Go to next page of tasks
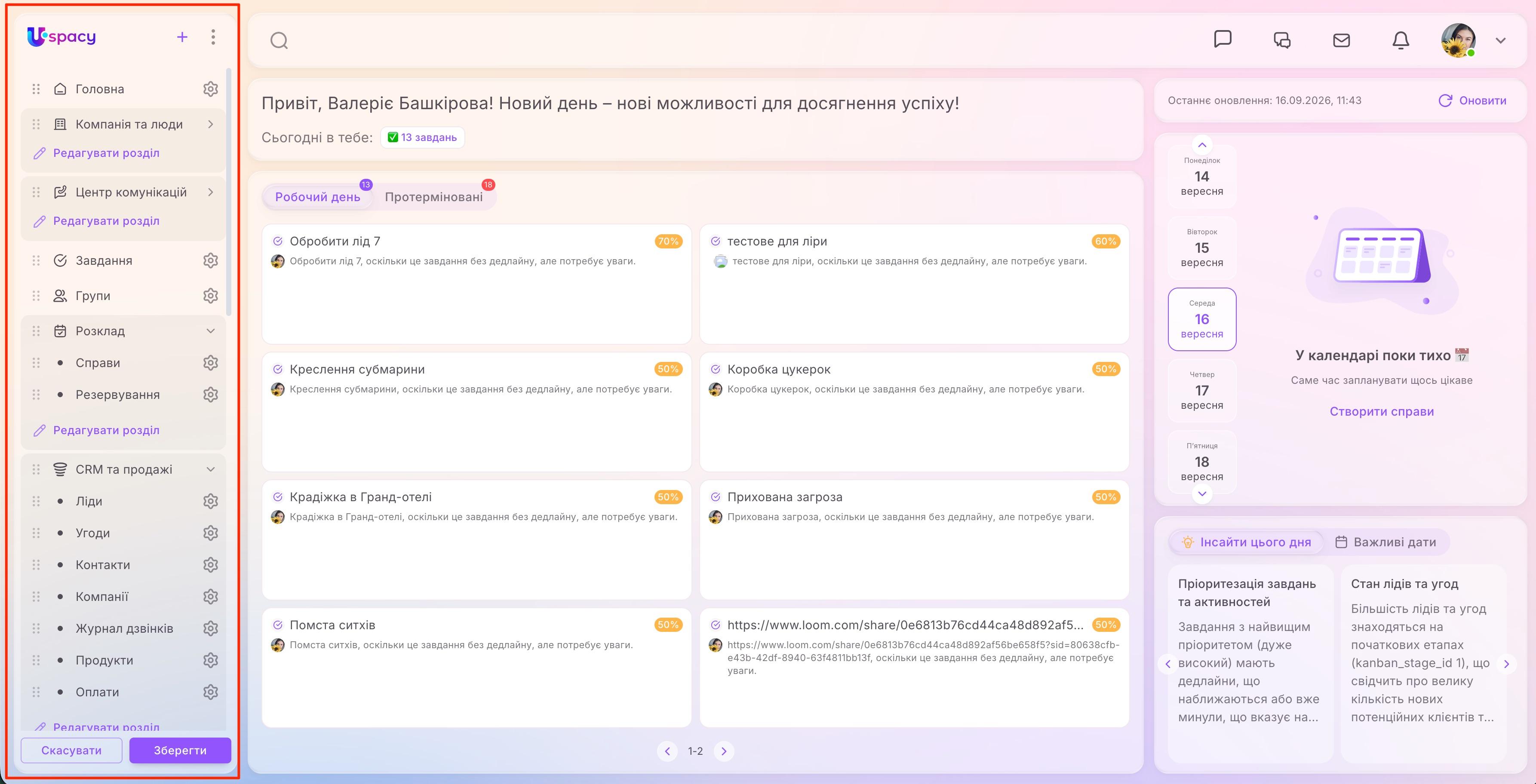 click(x=724, y=751)
